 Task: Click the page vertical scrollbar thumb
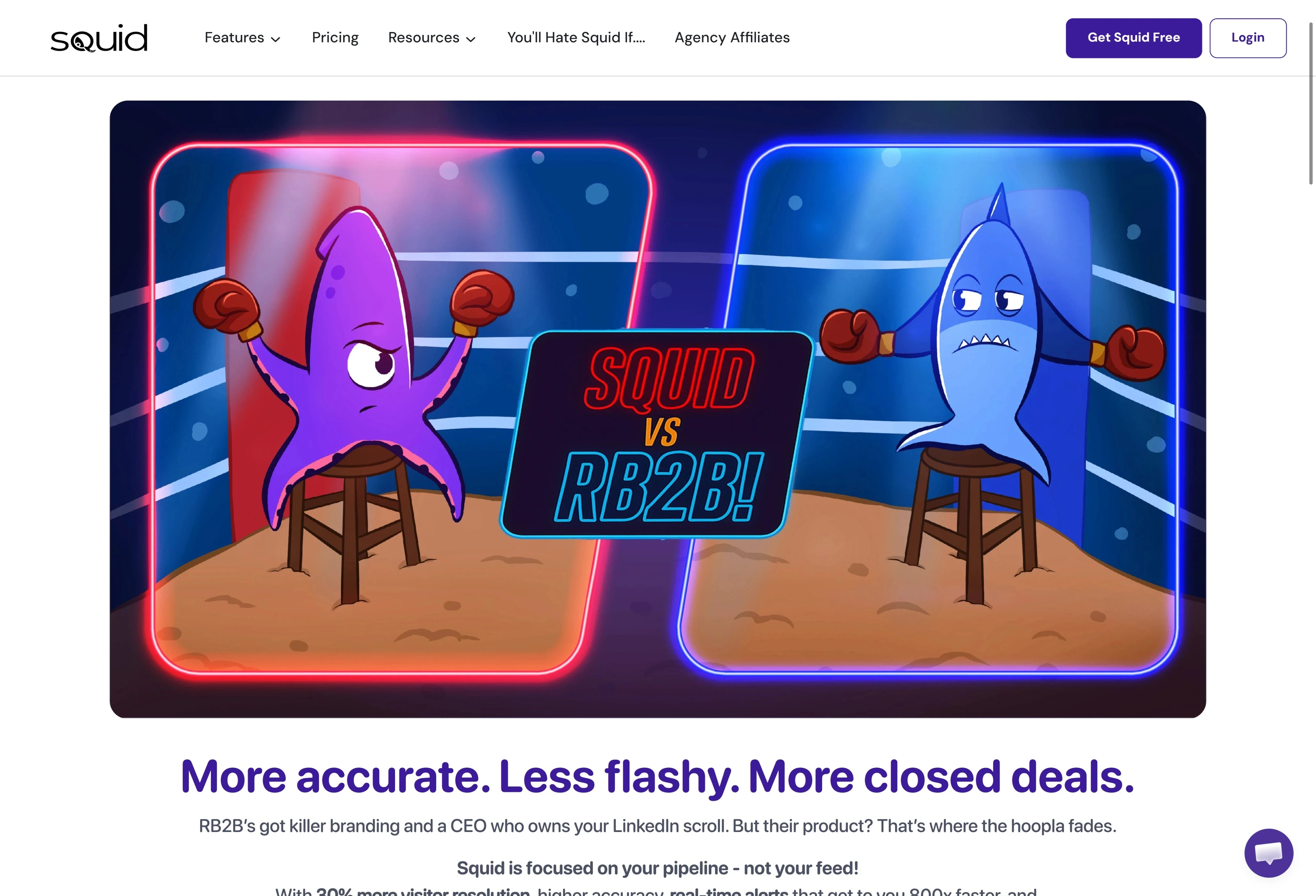point(1310,103)
